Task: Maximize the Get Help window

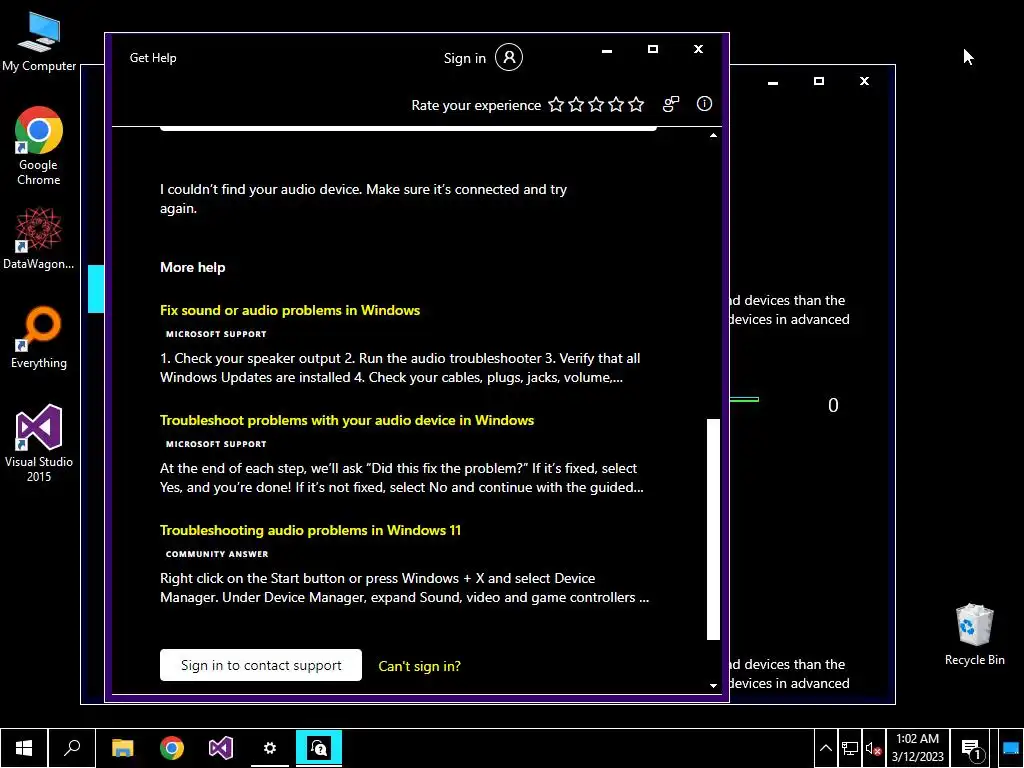Action: pos(652,50)
